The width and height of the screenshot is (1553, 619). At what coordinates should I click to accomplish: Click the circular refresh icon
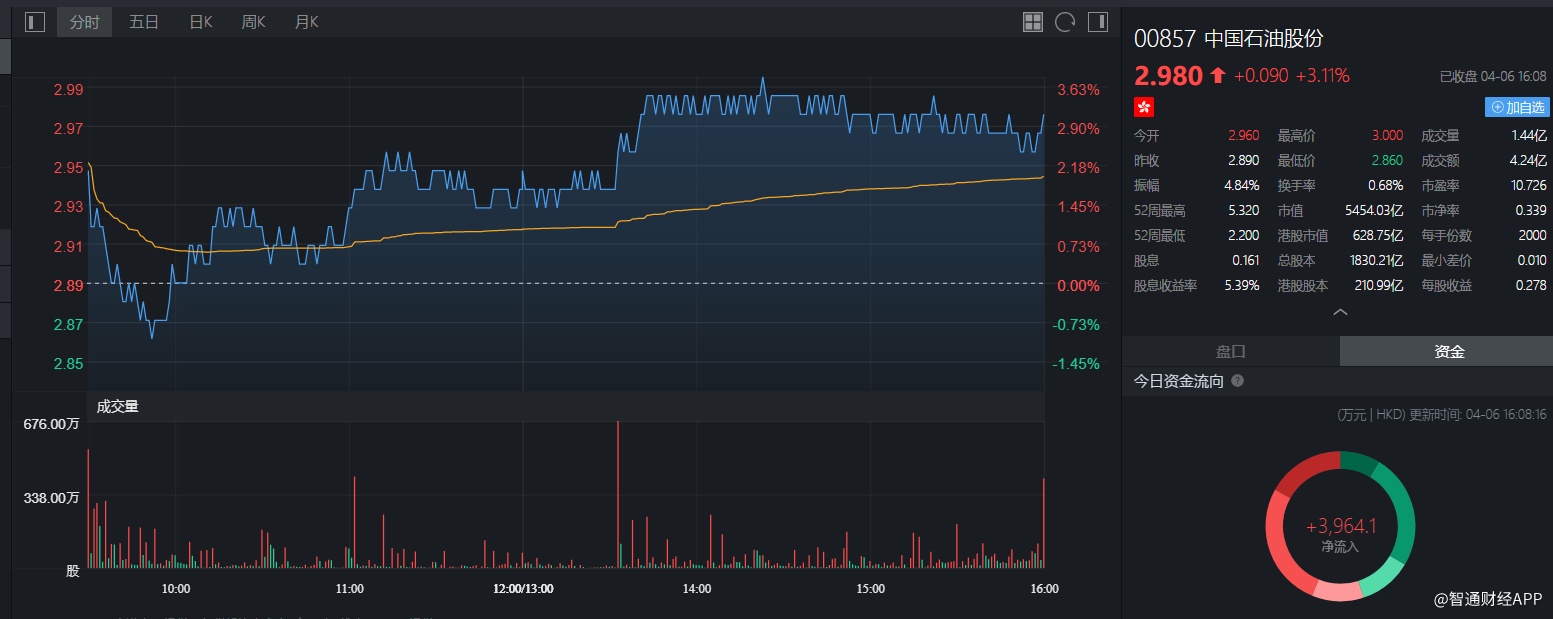tap(1065, 22)
